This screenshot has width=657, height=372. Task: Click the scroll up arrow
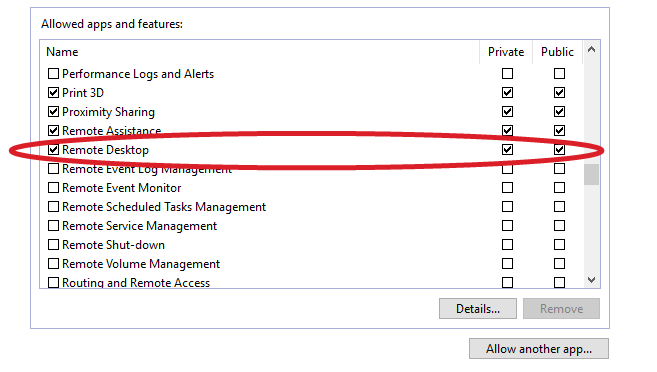[x=592, y=49]
